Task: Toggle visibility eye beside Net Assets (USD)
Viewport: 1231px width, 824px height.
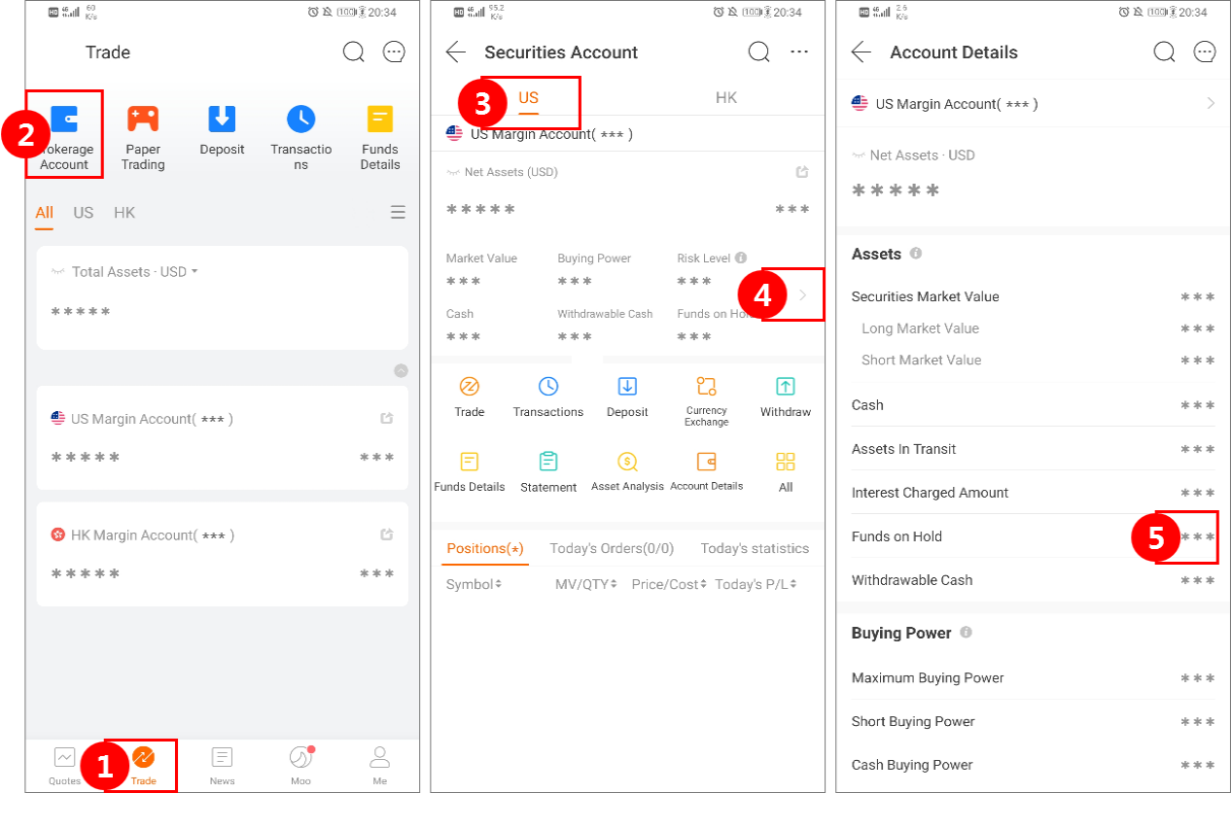Action: [453, 173]
